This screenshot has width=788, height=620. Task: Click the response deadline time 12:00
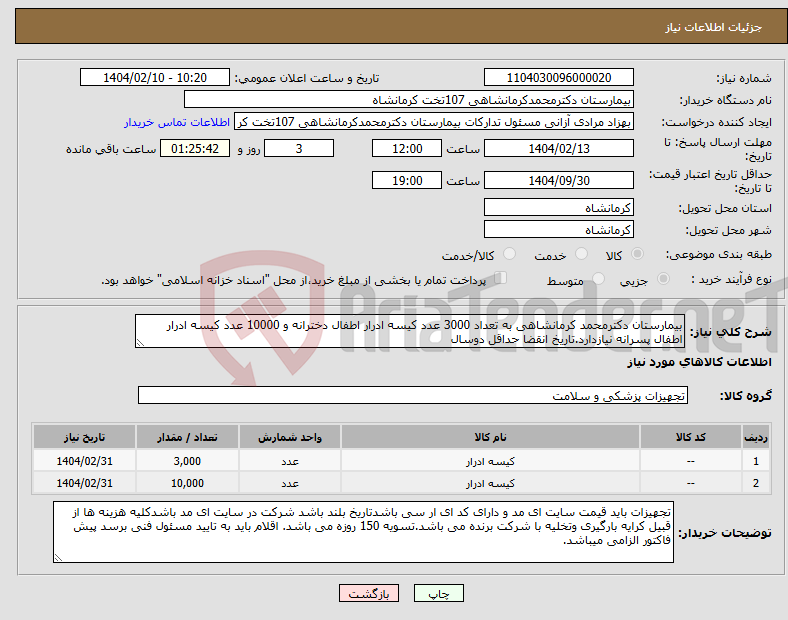pos(407,148)
